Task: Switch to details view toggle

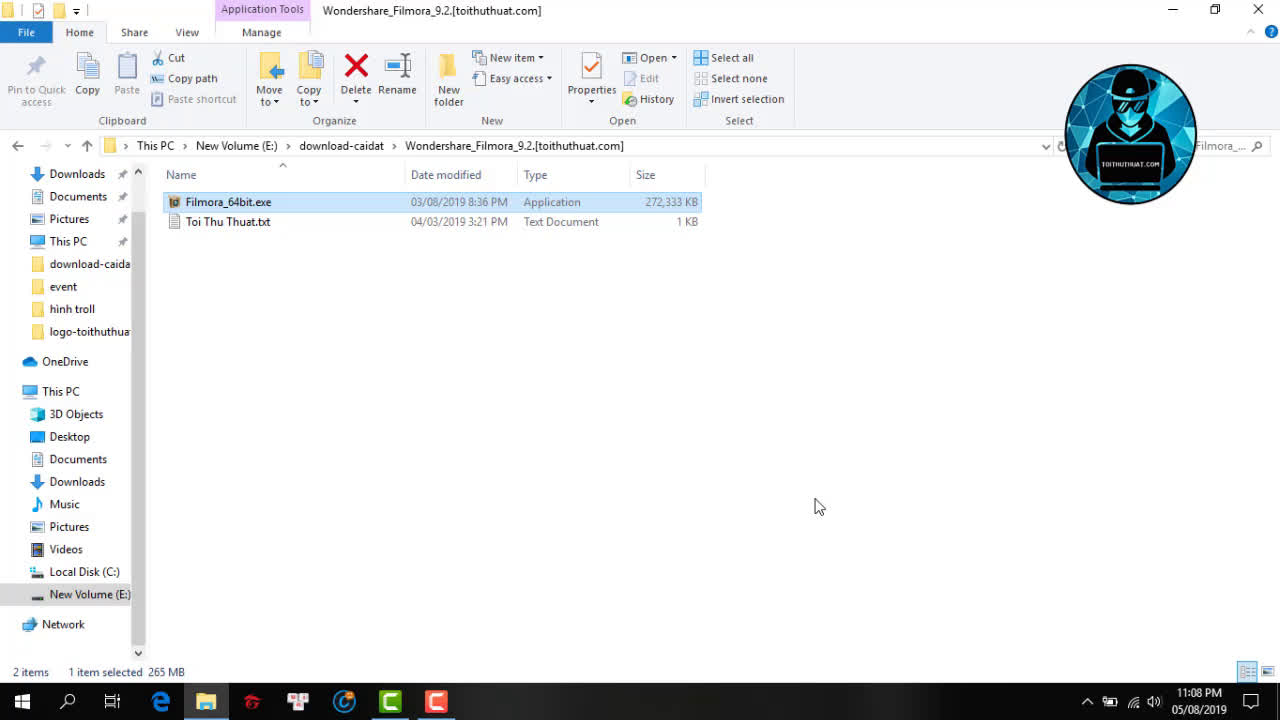Action: pos(1247,672)
